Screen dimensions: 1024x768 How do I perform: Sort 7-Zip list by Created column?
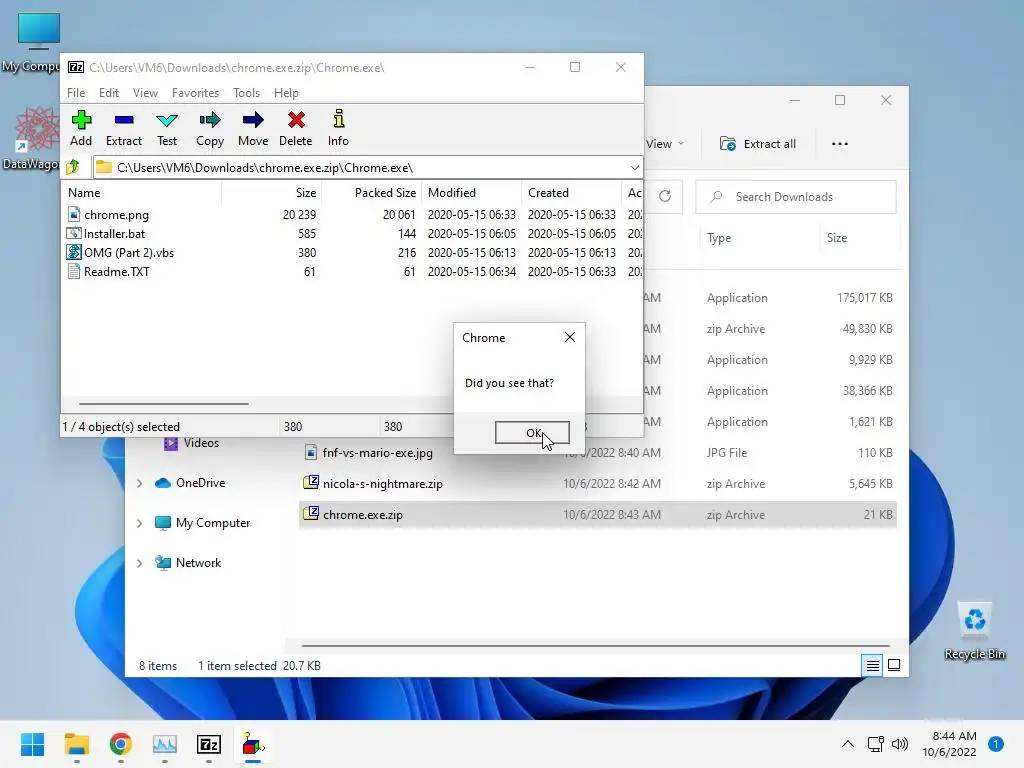[x=571, y=193]
